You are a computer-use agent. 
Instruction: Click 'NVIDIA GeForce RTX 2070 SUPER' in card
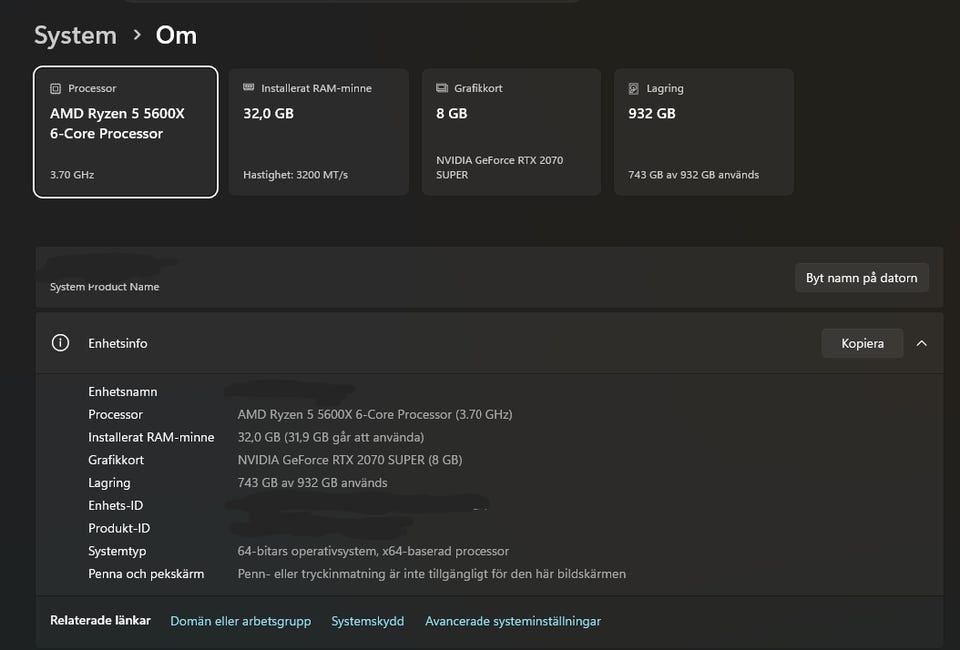(x=500, y=168)
